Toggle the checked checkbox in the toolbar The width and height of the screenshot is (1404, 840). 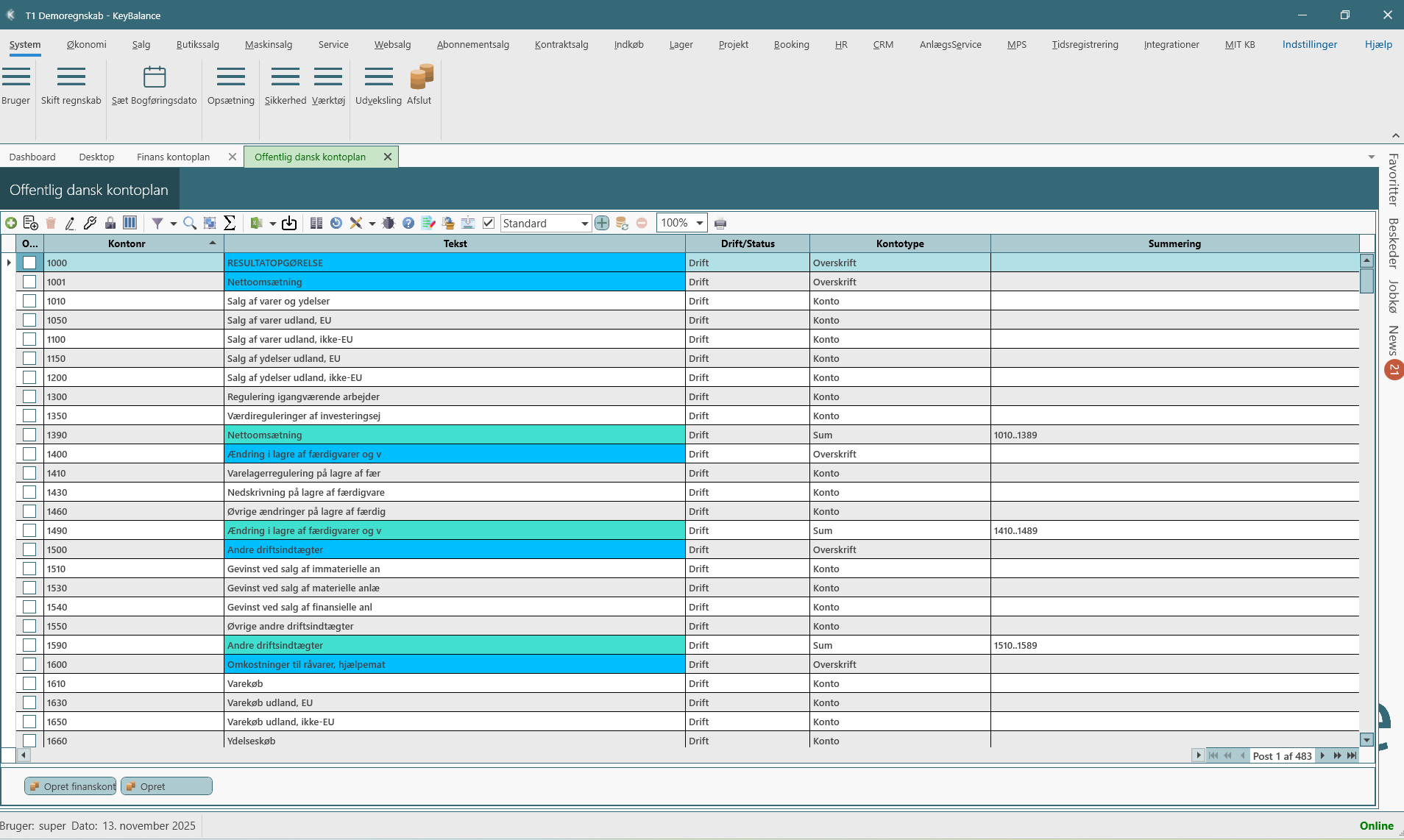coord(489,223)
